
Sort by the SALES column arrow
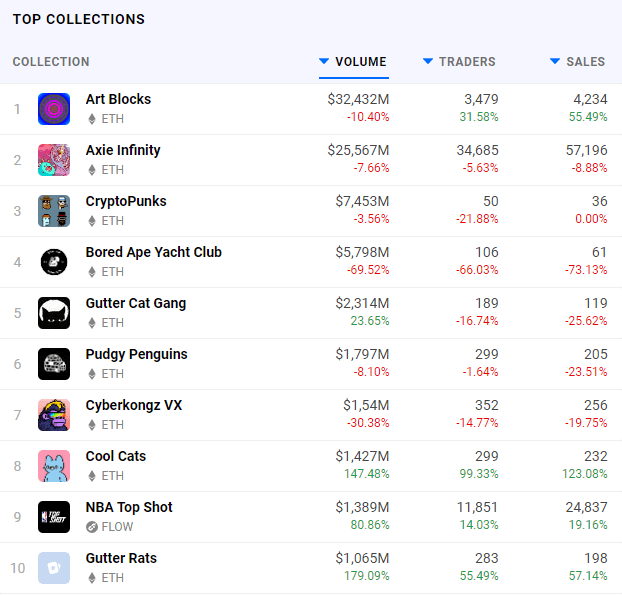[x=555, y=61]
